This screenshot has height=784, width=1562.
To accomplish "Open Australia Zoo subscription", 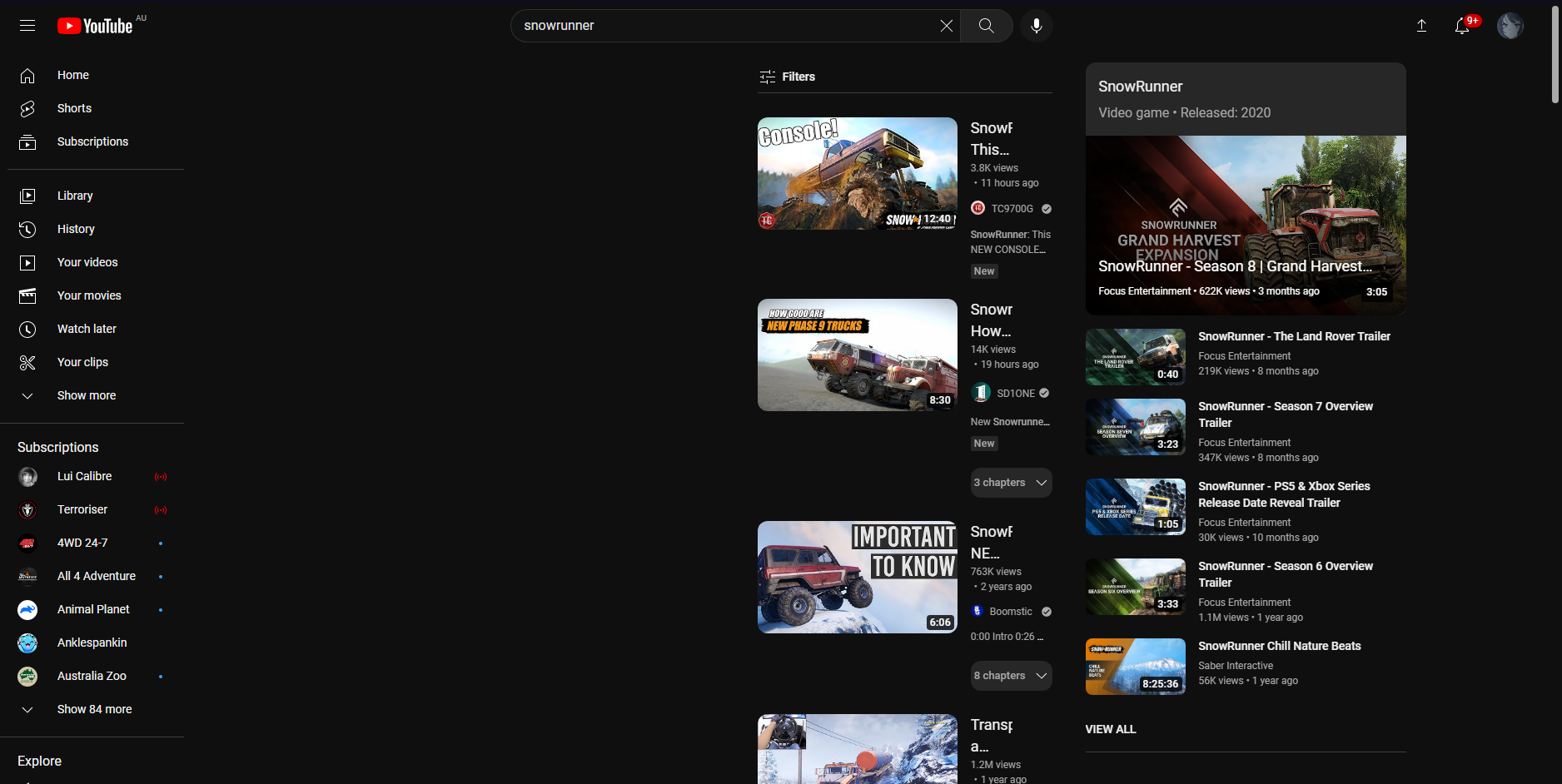I will [96, 676].
